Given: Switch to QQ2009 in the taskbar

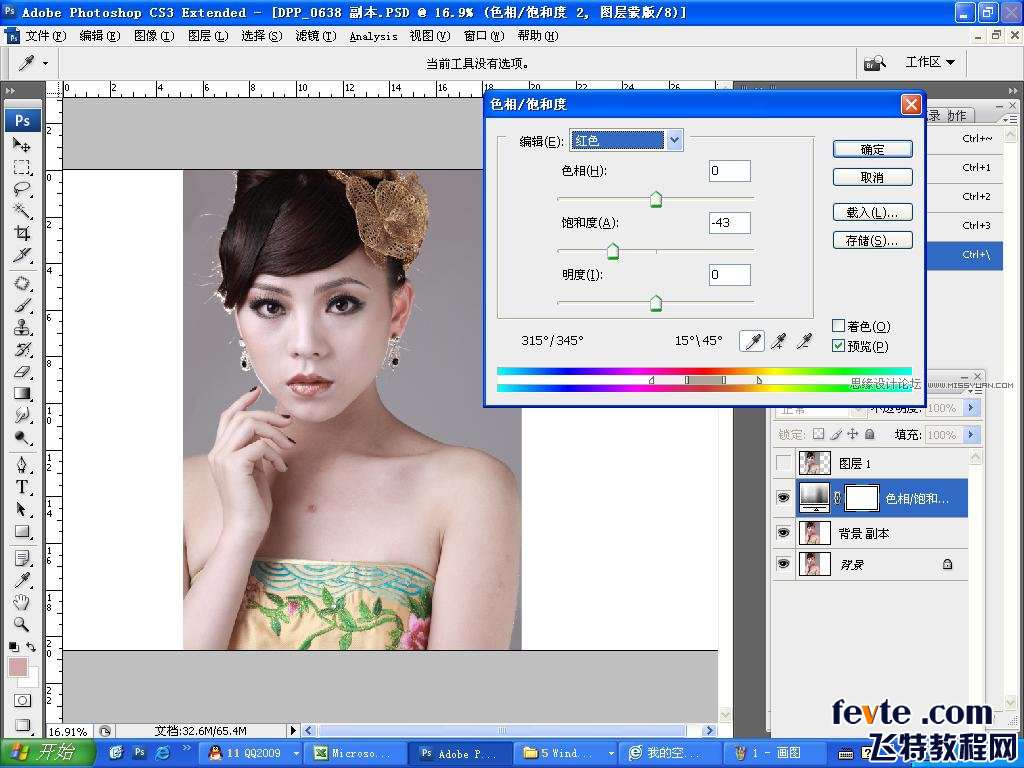Looking at the screenshot, I should [x=252, y=753].
